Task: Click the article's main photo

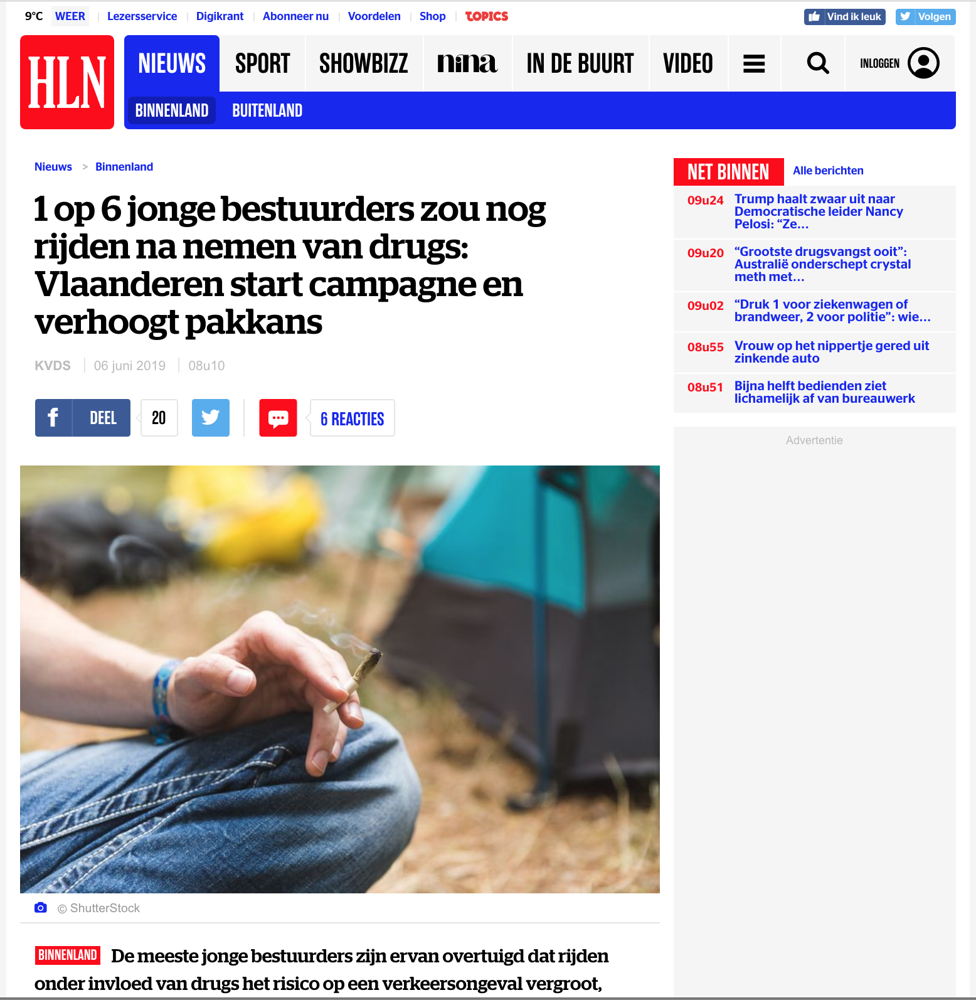Action: pos(340,679)
